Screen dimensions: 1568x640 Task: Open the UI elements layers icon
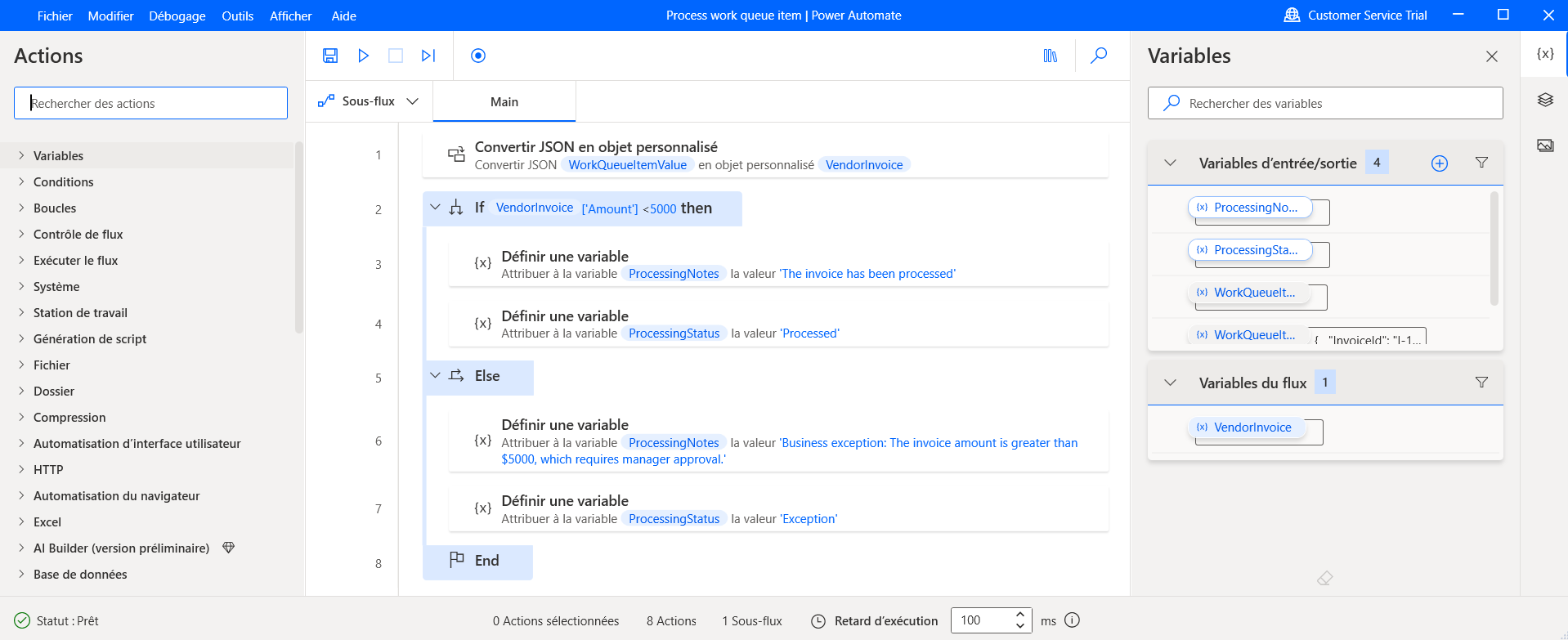click(1545, 100)
